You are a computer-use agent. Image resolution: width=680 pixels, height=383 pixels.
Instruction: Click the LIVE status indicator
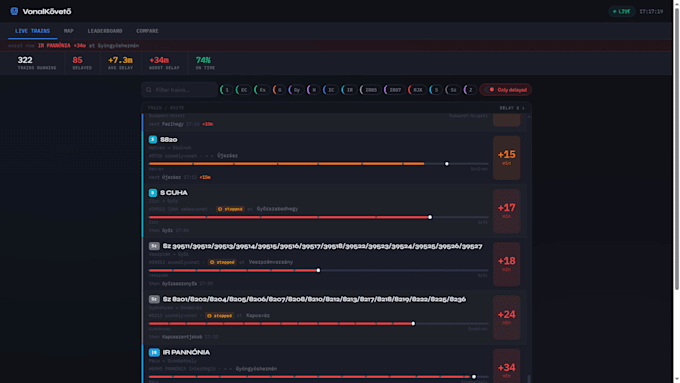click(x=621, y=11)
